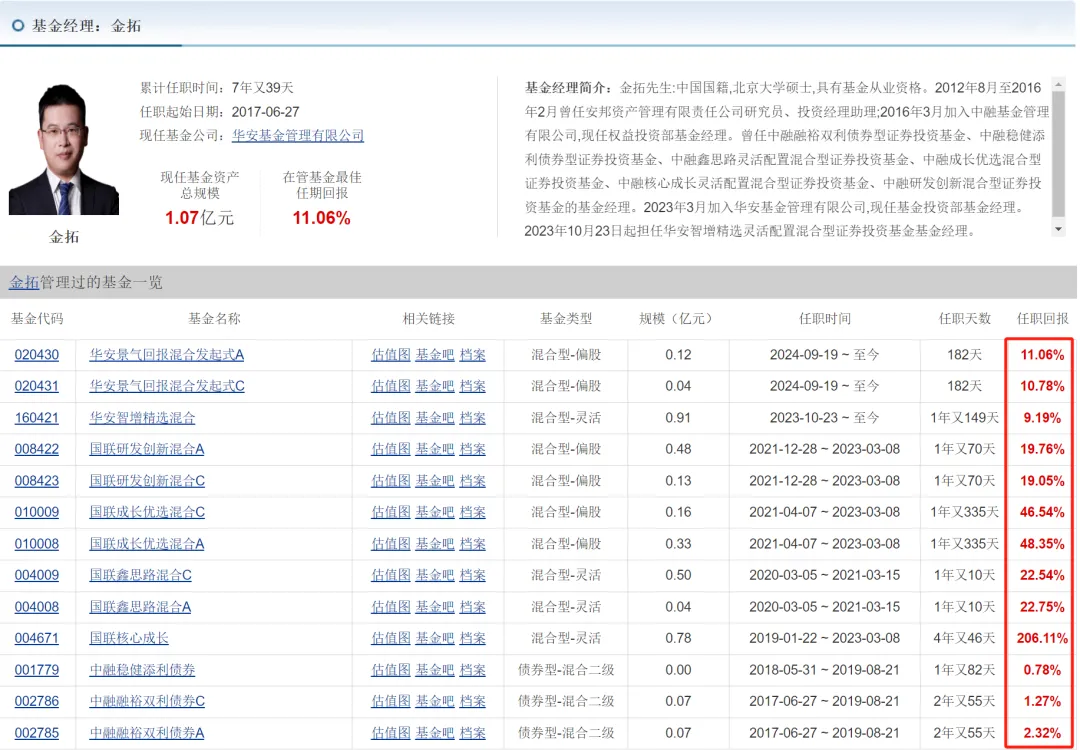The image size is (1080, 750).
Task: Click scrollbar up arrow in manager bio
Action: click(1058, 85)
